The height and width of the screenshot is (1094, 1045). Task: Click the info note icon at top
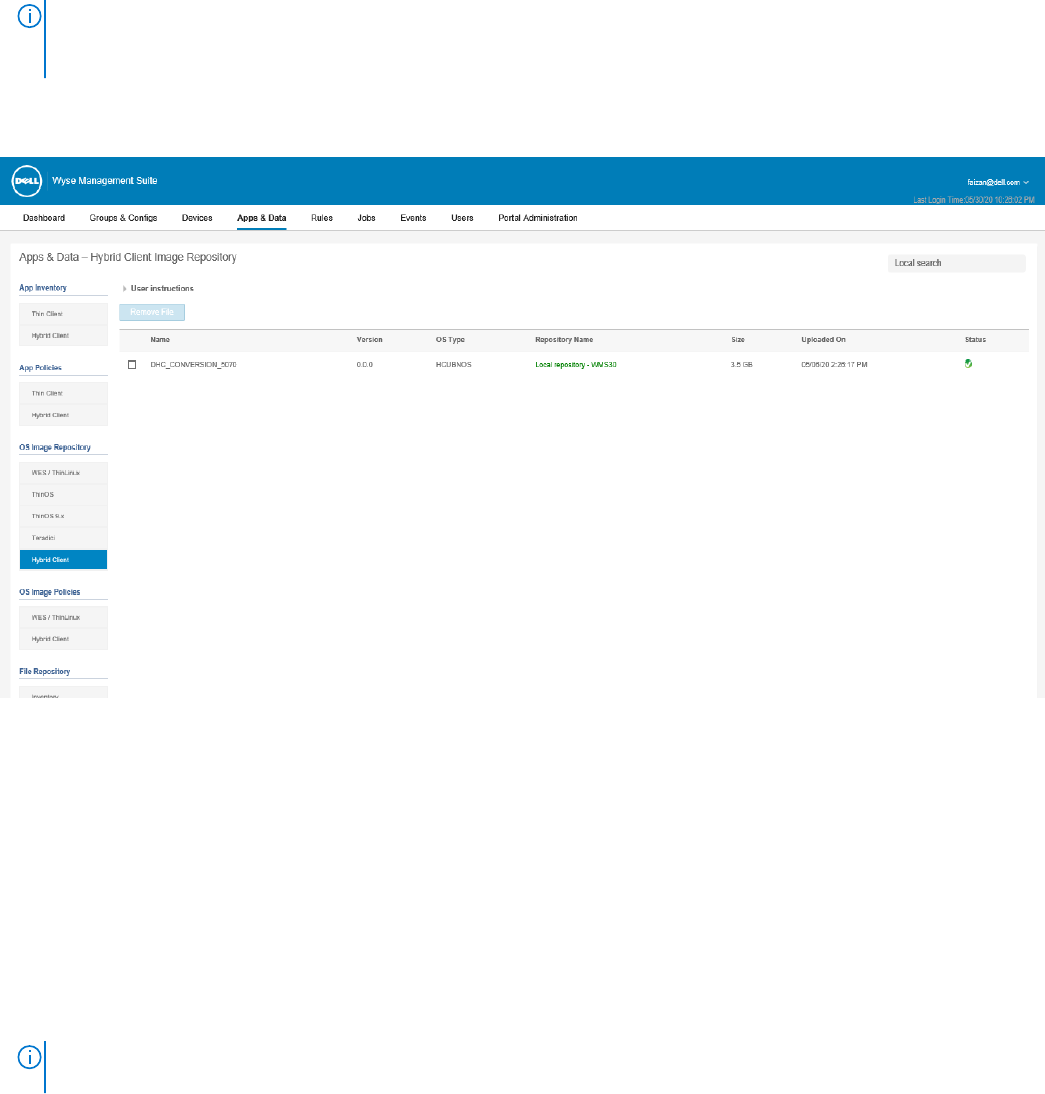point(30,20)
